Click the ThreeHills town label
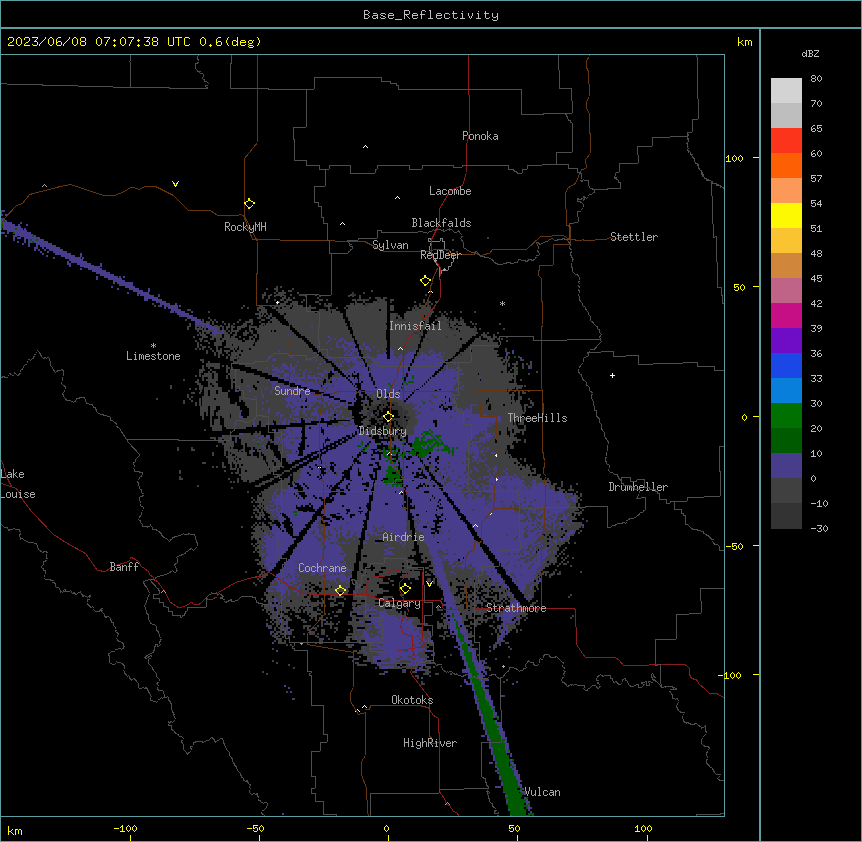 [538, 418]
